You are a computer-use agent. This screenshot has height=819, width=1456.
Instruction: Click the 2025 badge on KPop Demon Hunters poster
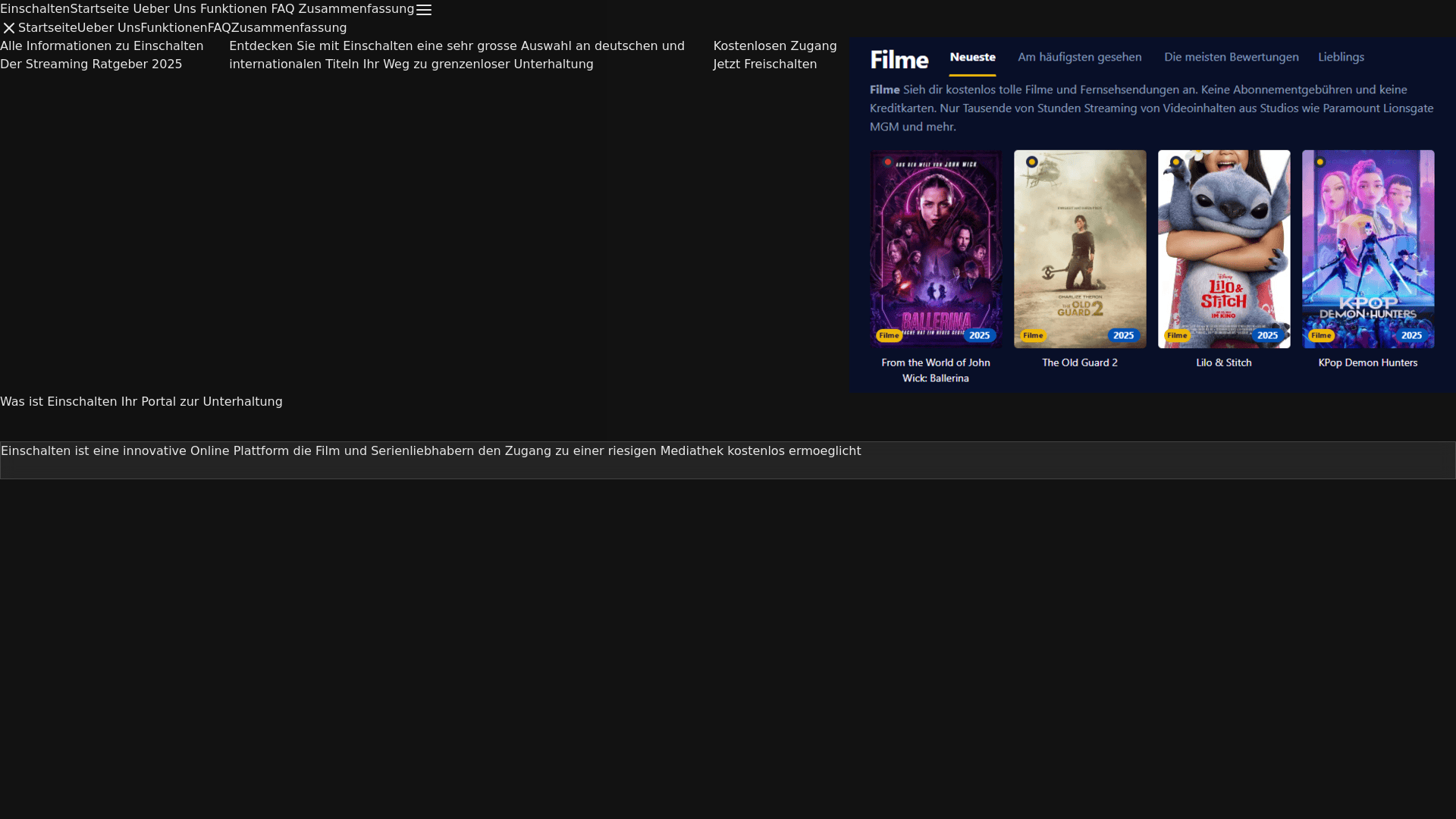coord(1411,335)
